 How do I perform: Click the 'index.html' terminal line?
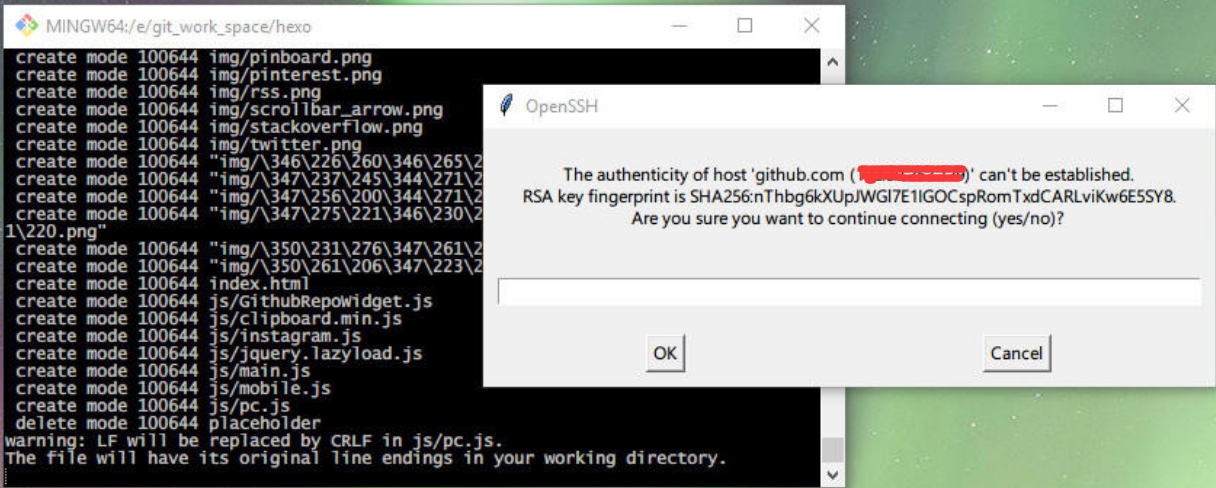[163, 284]
